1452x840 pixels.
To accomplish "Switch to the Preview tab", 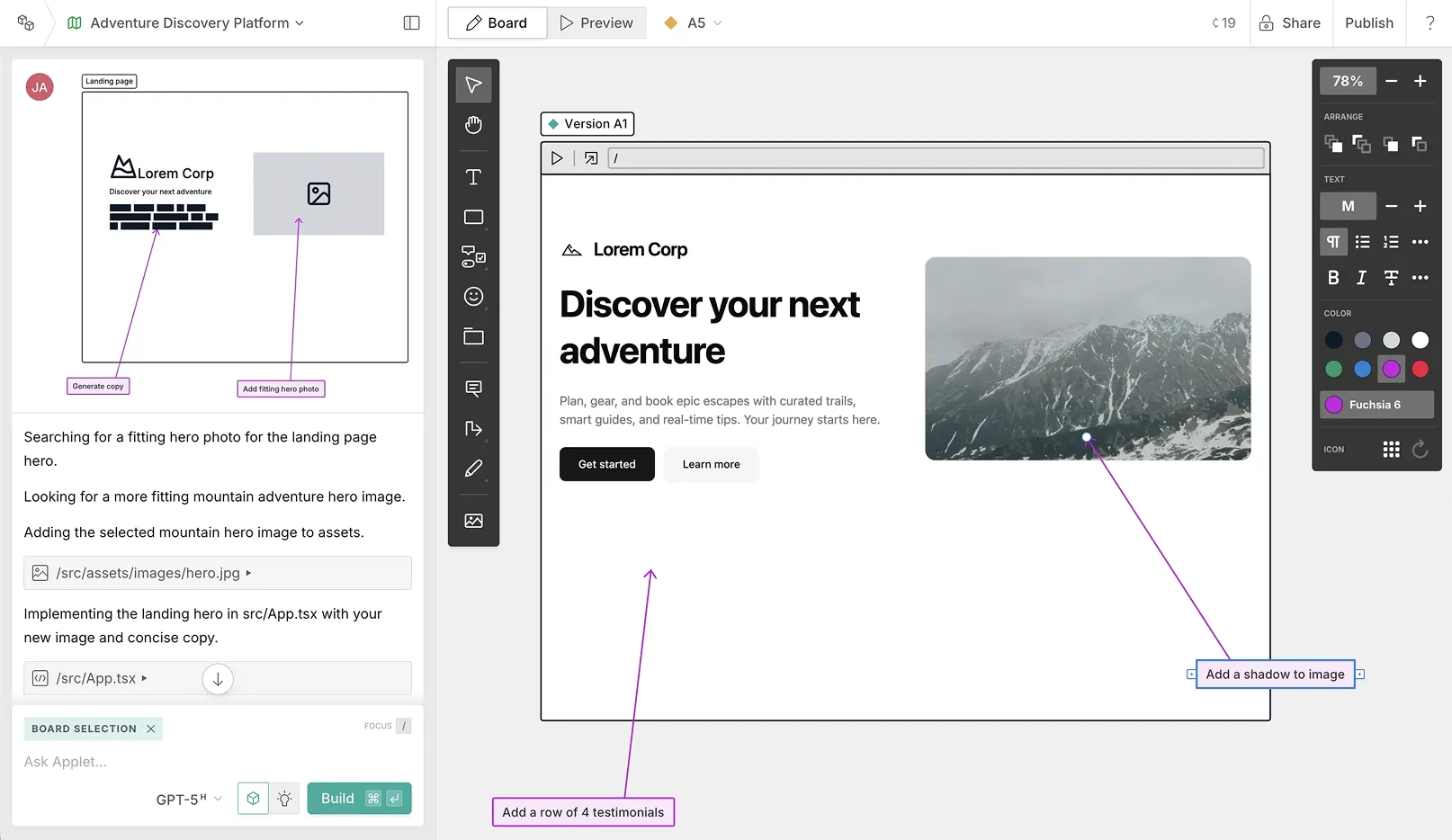I will (596, 23).
